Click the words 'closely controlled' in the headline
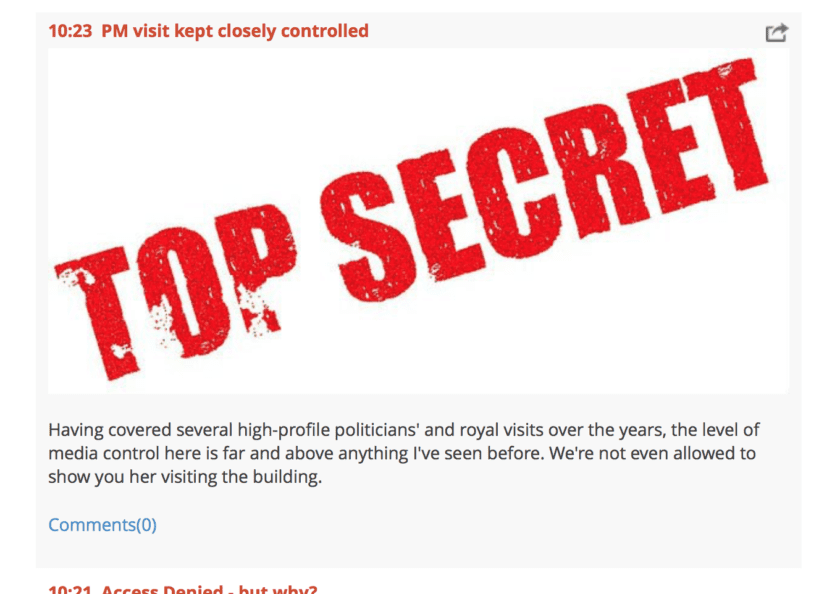 pyautogui.click(x=292, y=31)
